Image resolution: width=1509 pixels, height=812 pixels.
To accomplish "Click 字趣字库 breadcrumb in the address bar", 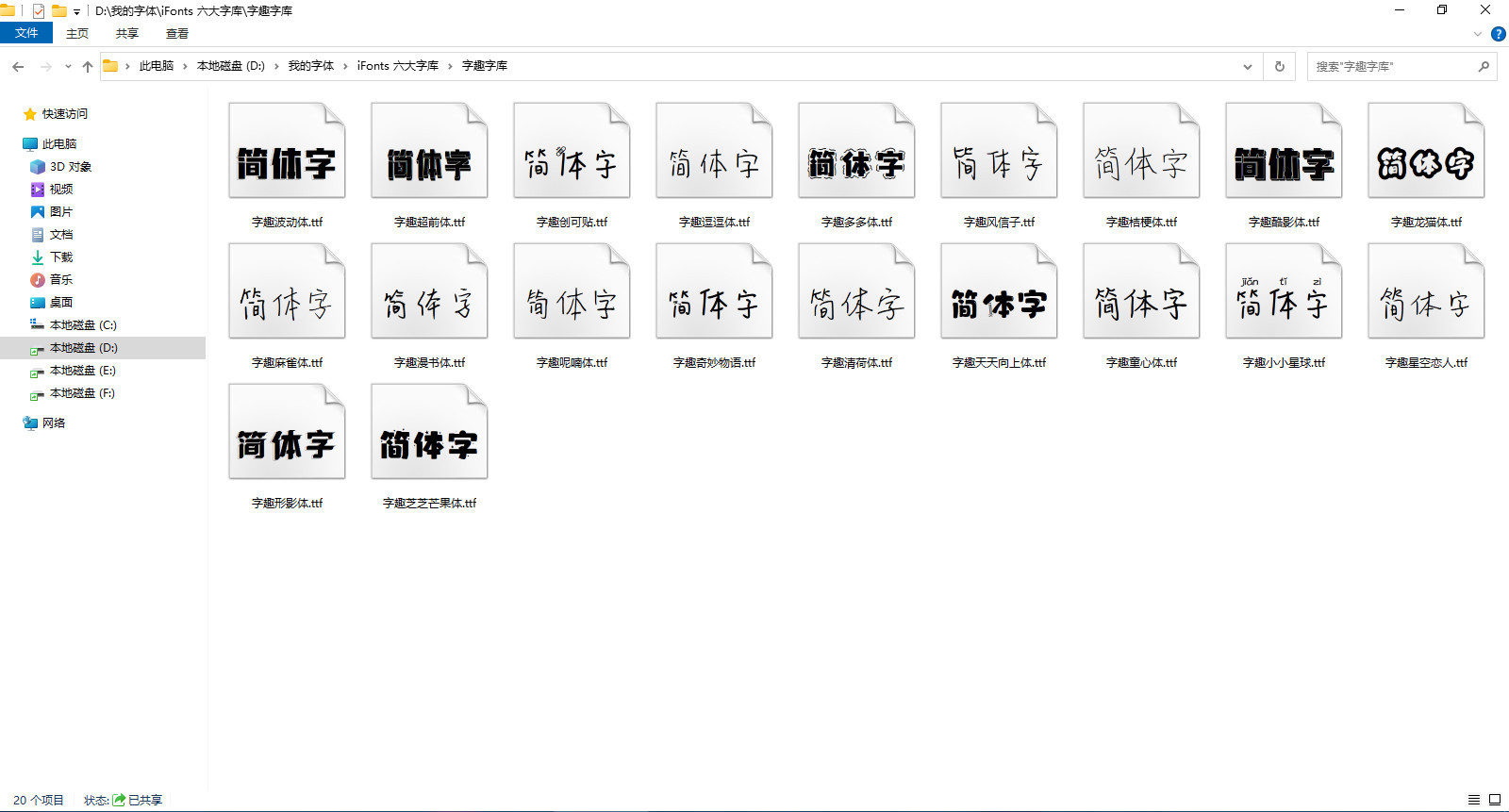I will [485, 66].
